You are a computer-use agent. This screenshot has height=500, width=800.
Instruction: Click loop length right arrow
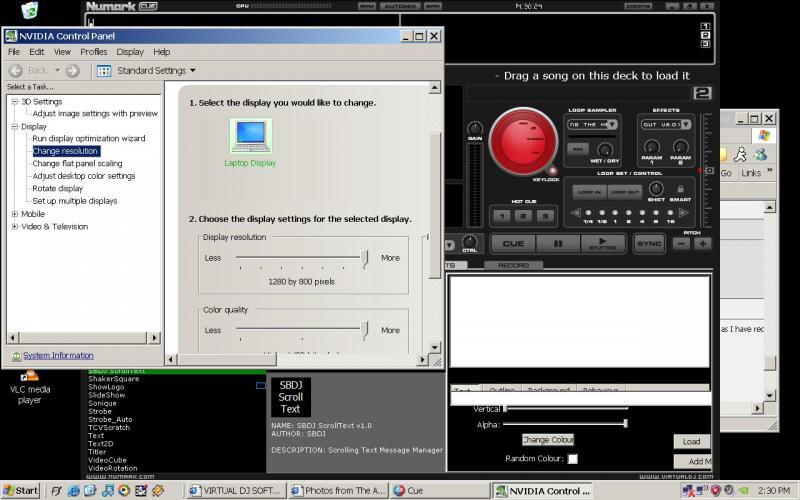pyautogui.click(x=684, y=213)
